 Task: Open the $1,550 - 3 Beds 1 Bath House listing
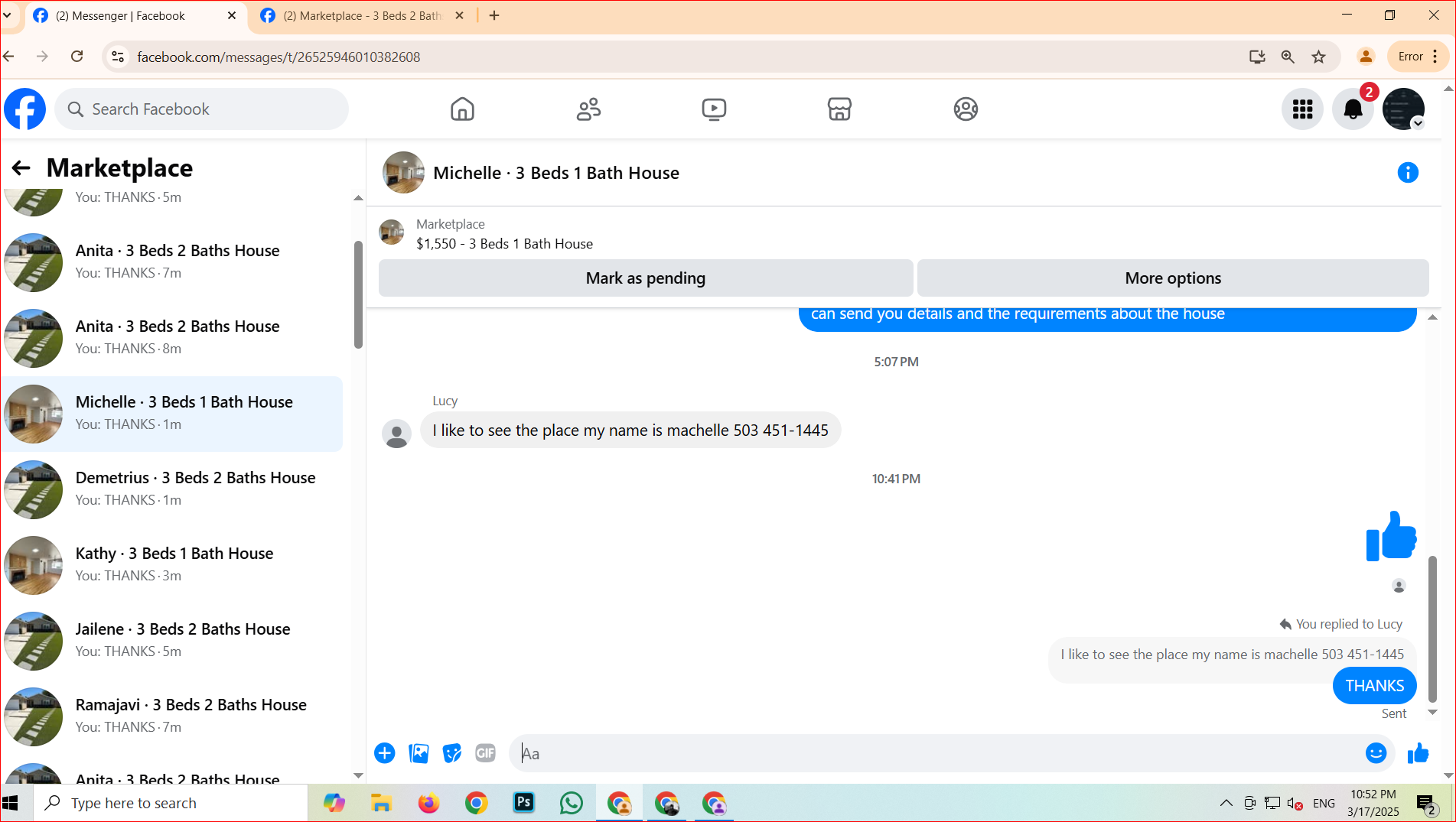pos(504,244)
